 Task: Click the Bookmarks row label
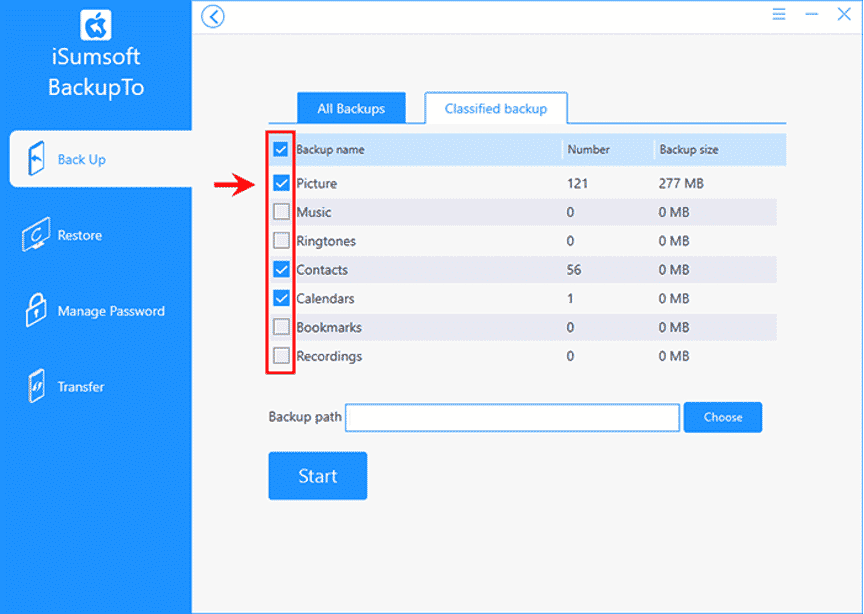[x=329, y=327]
